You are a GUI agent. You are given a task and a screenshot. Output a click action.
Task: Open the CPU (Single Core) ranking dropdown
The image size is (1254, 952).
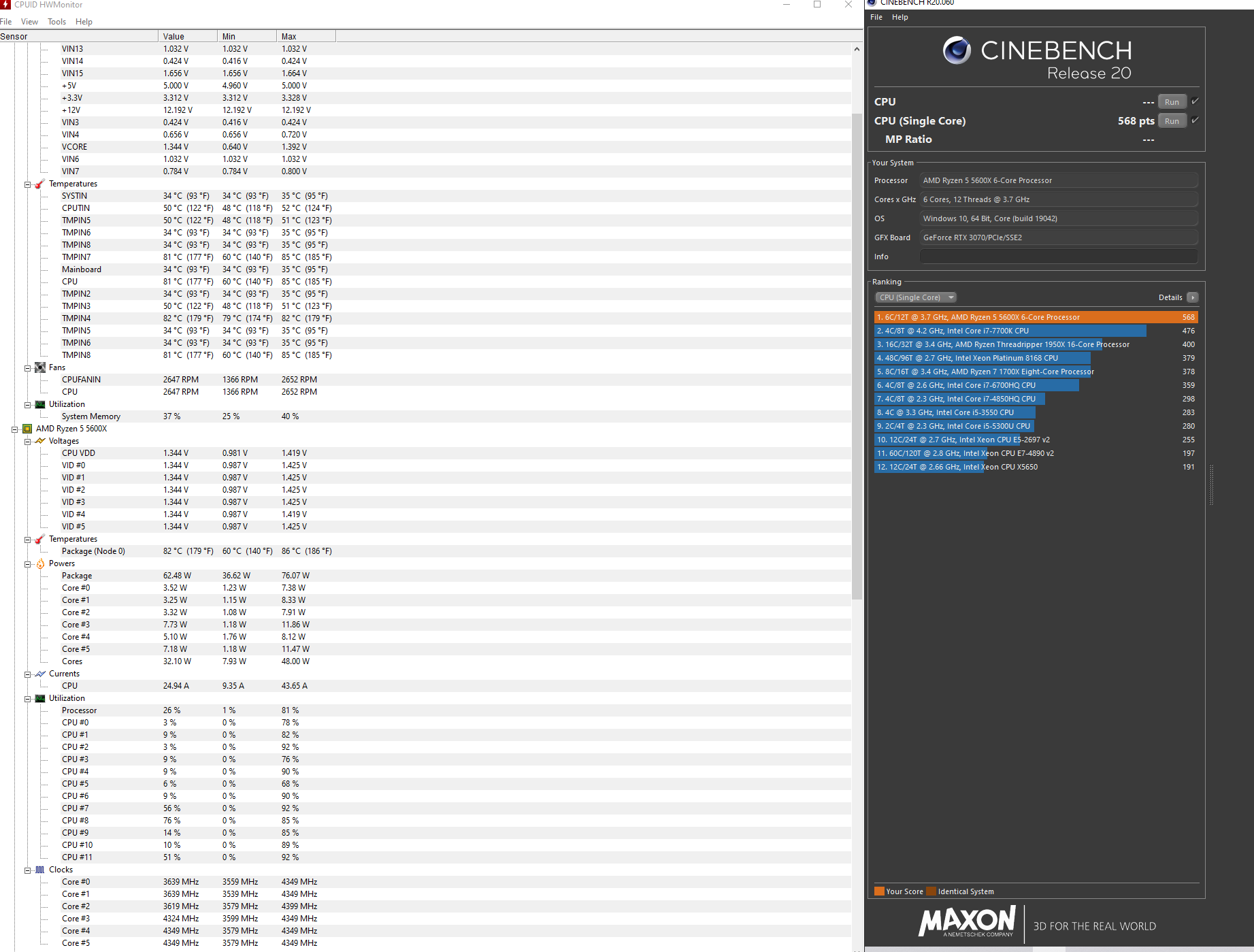click(x=916, y=297)
